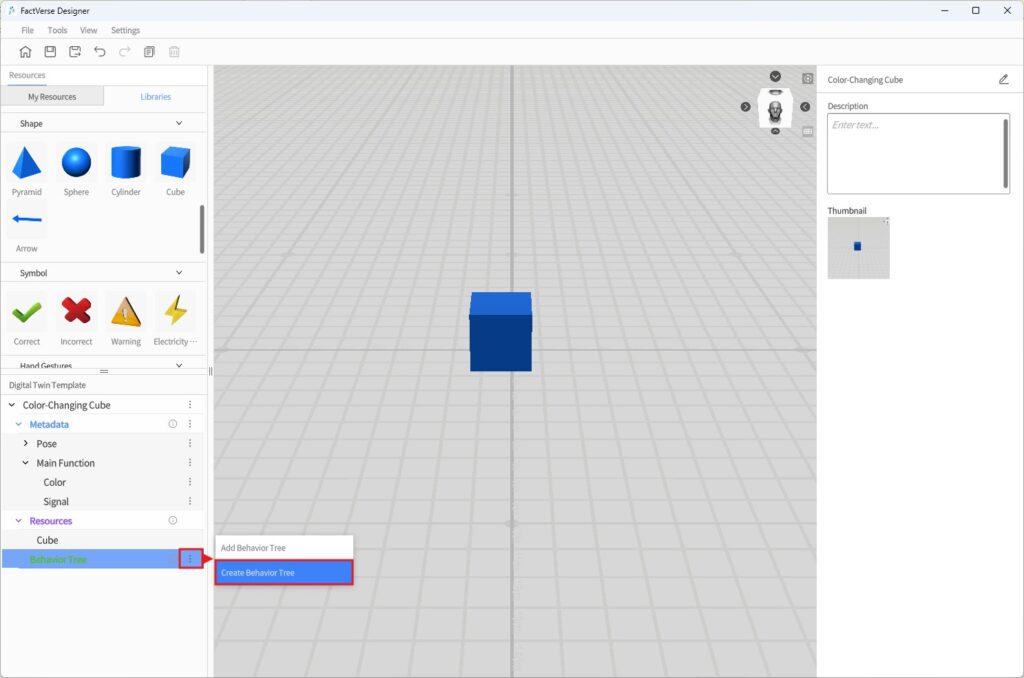Toggle the grid display icon in viewport
1024x678 pixels.
(808, 131)
